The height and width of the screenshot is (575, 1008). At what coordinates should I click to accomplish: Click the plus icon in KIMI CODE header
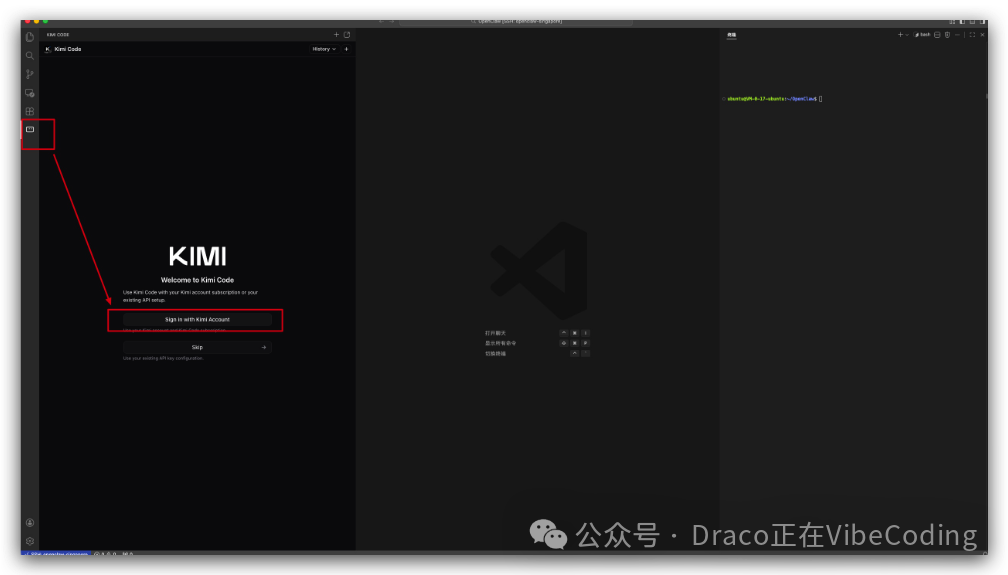[x=336, y=35]
